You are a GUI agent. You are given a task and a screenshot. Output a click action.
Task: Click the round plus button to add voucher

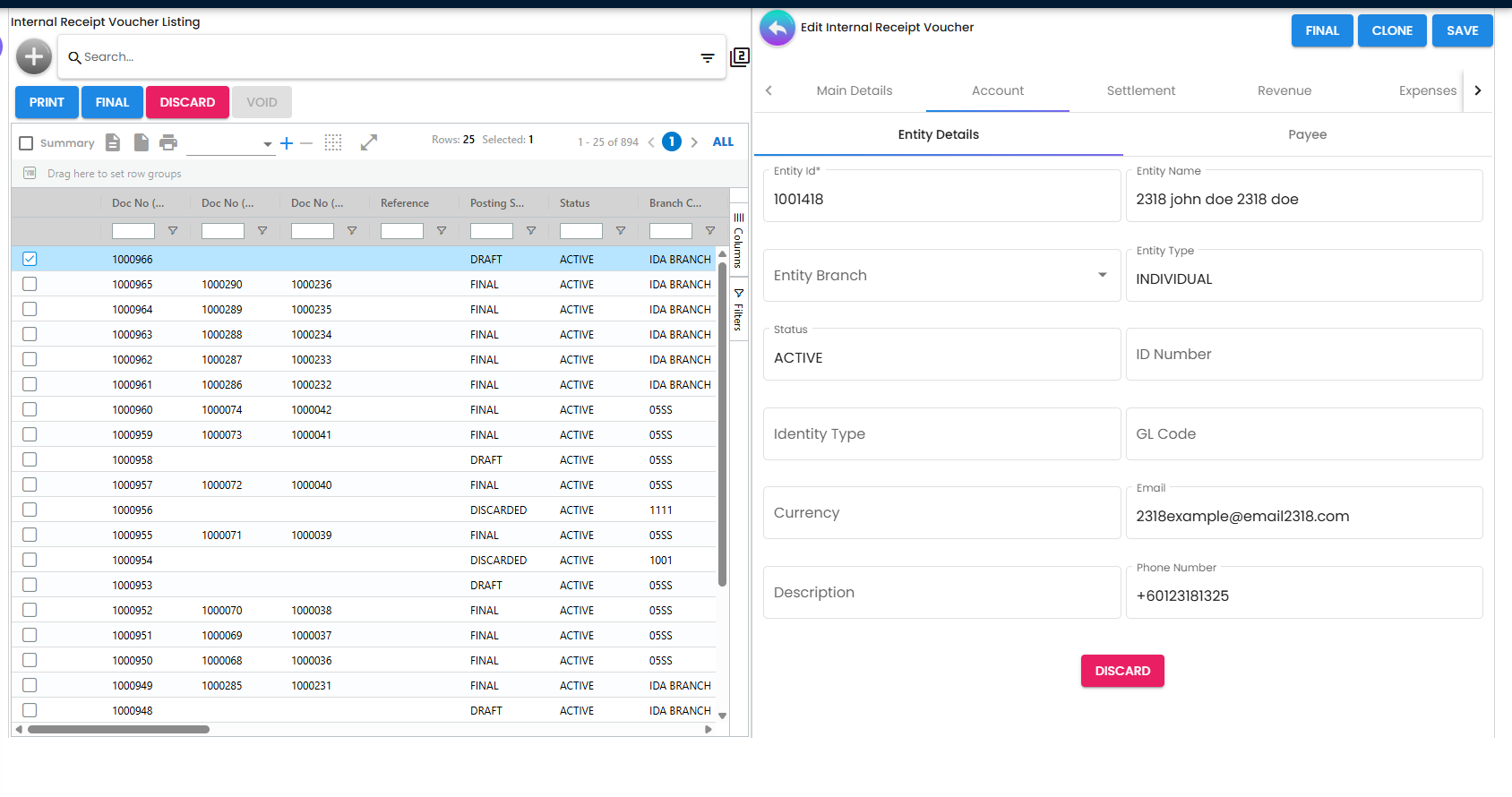(x=33, y=57)
